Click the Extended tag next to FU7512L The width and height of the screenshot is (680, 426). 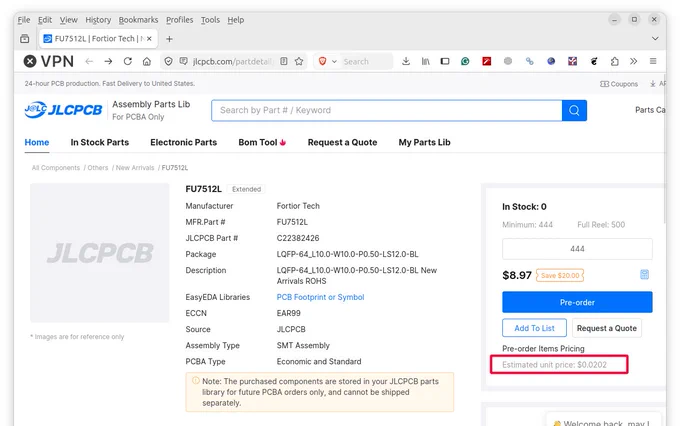[x=246, y=189]
